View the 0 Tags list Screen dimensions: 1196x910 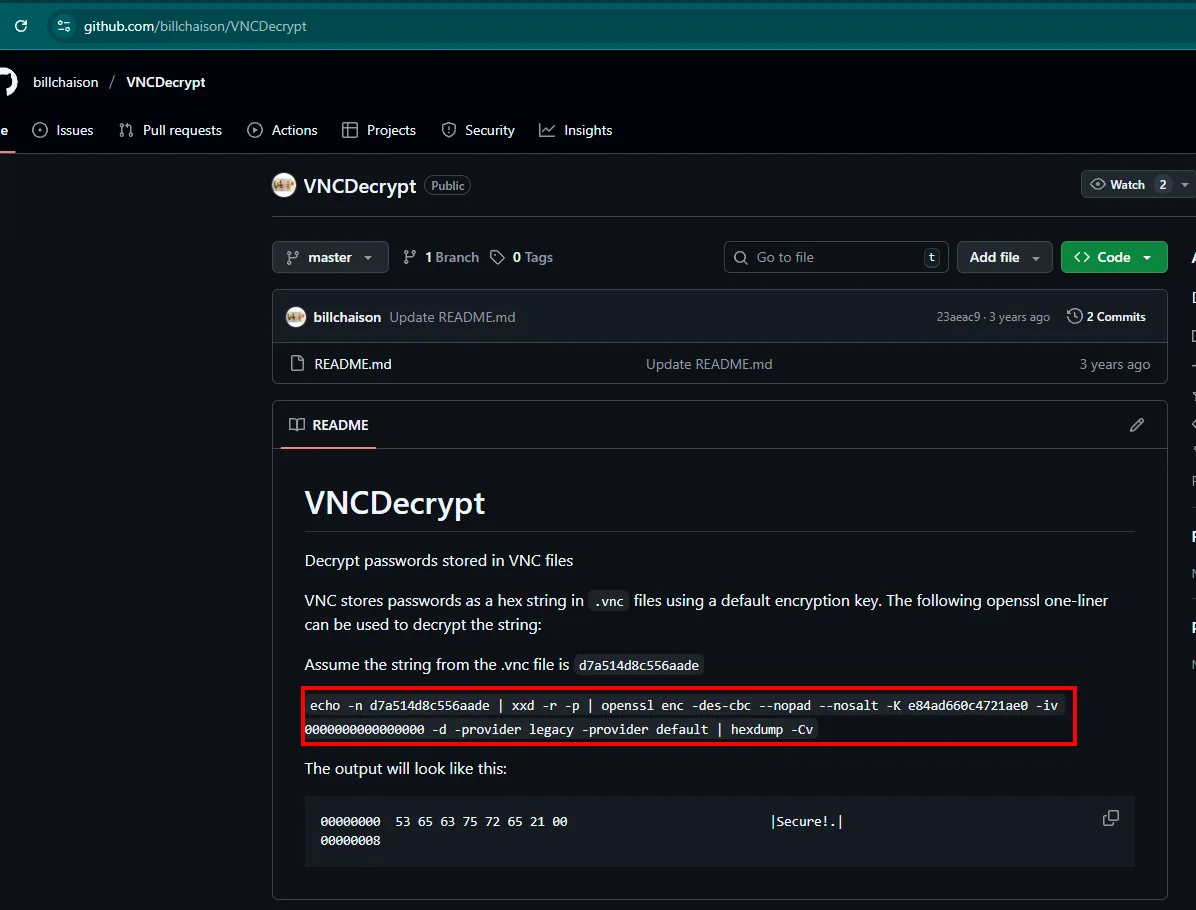coord(522,258)
